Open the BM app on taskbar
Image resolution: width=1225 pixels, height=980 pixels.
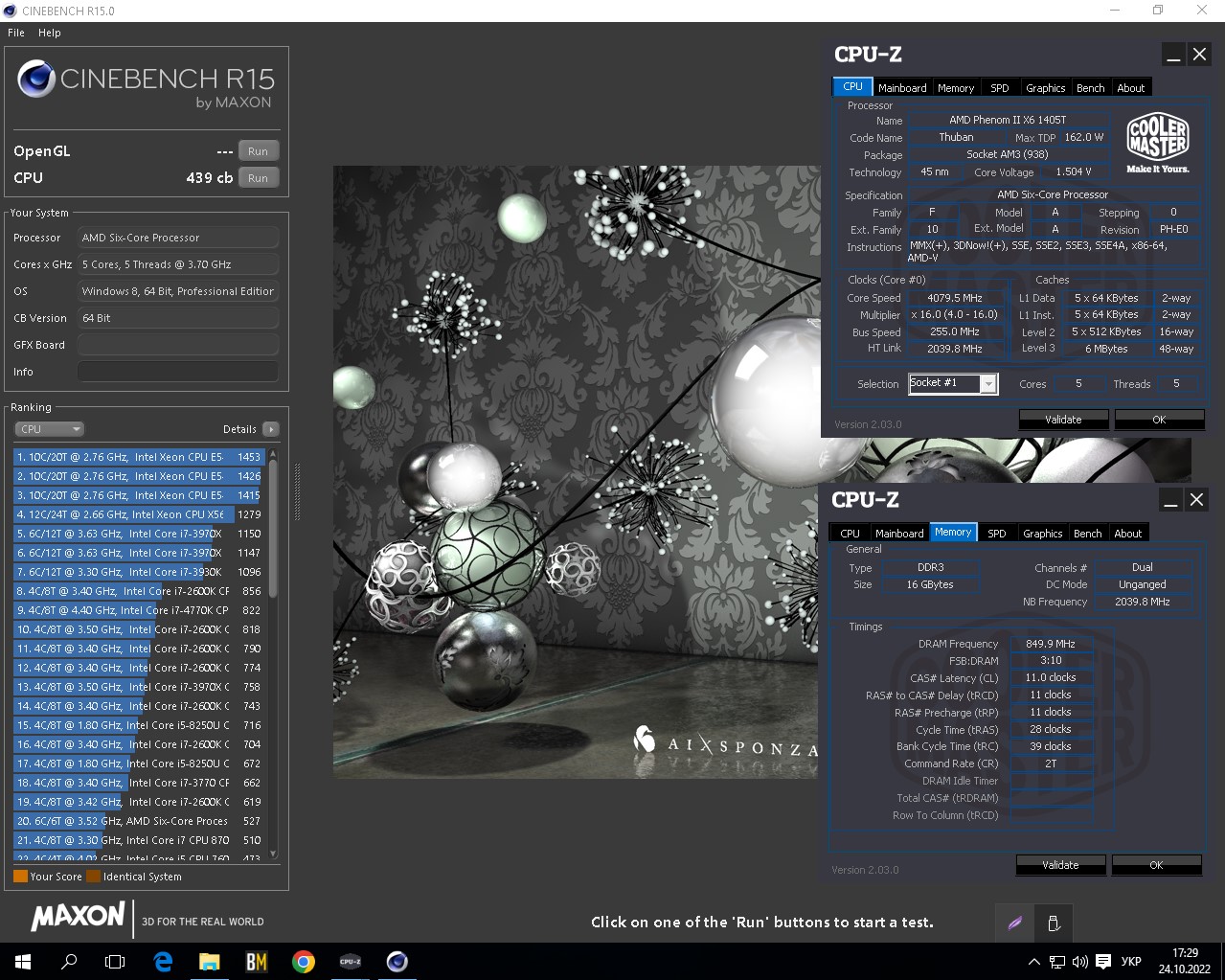click(x=257, y=961)
